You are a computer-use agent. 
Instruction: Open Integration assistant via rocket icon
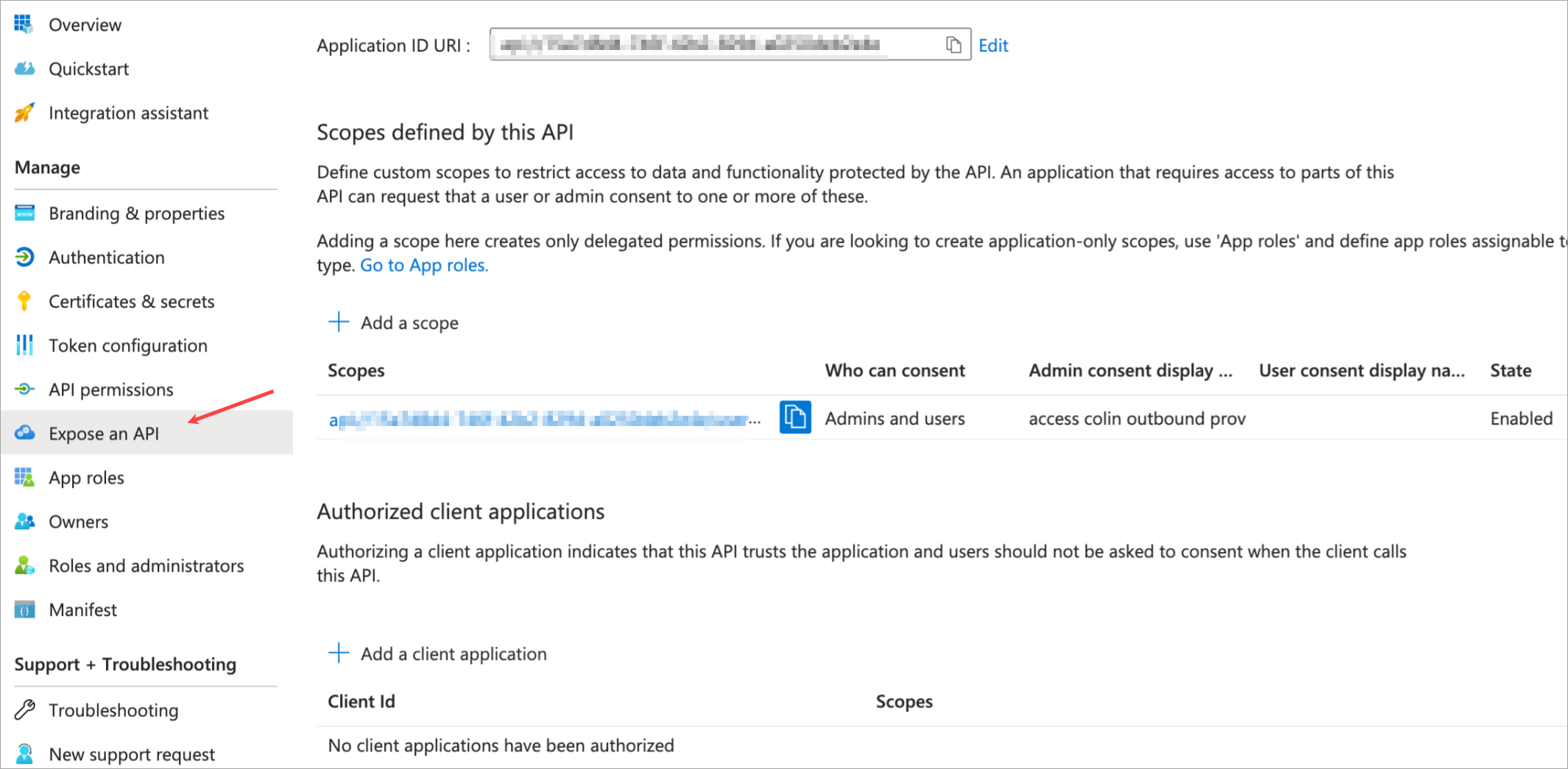click(24, 112)
